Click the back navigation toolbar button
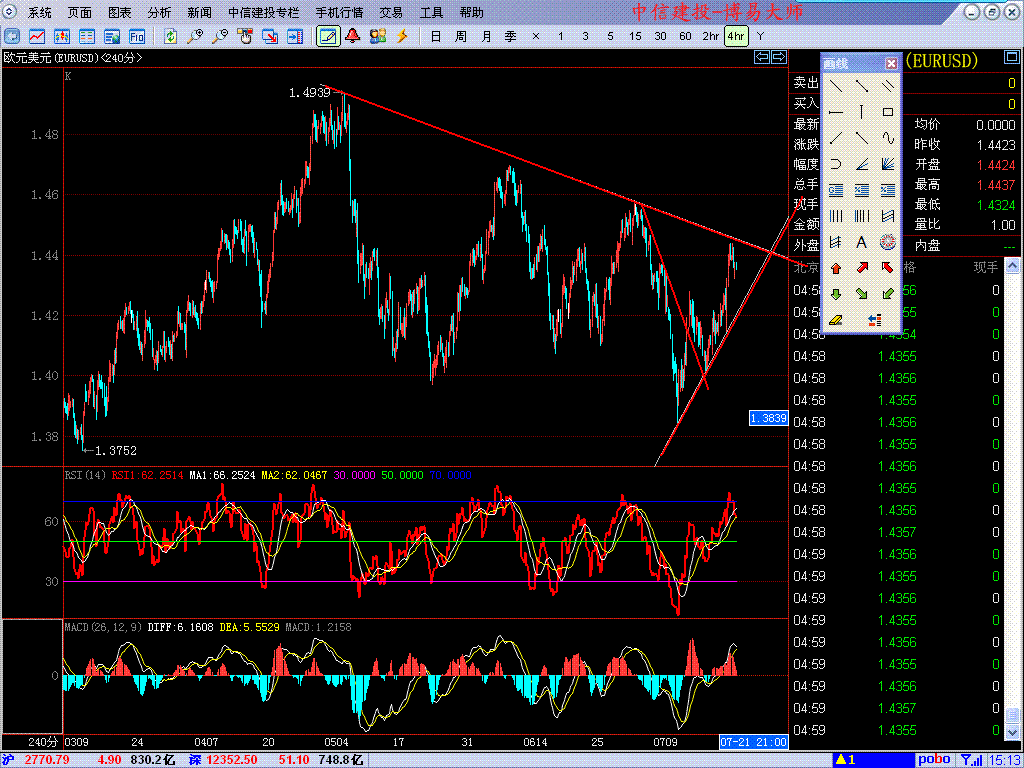This screenshot has height=768, width=1024. [x=12, y=36]
